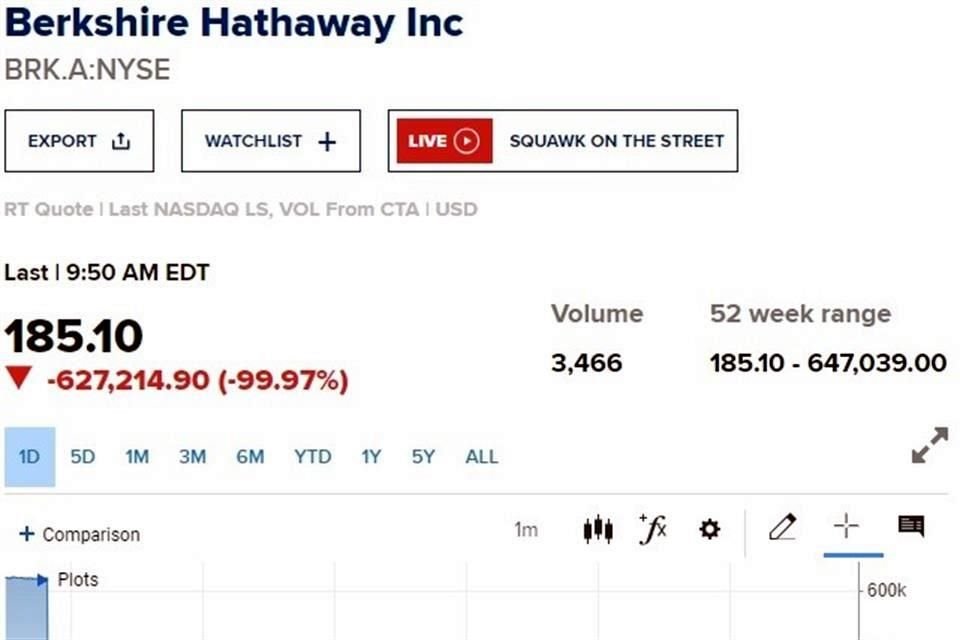Viewport: 960px width, 640px height.
Task: Select the BRK.A:NYSE ticker label
Action: 87,71
